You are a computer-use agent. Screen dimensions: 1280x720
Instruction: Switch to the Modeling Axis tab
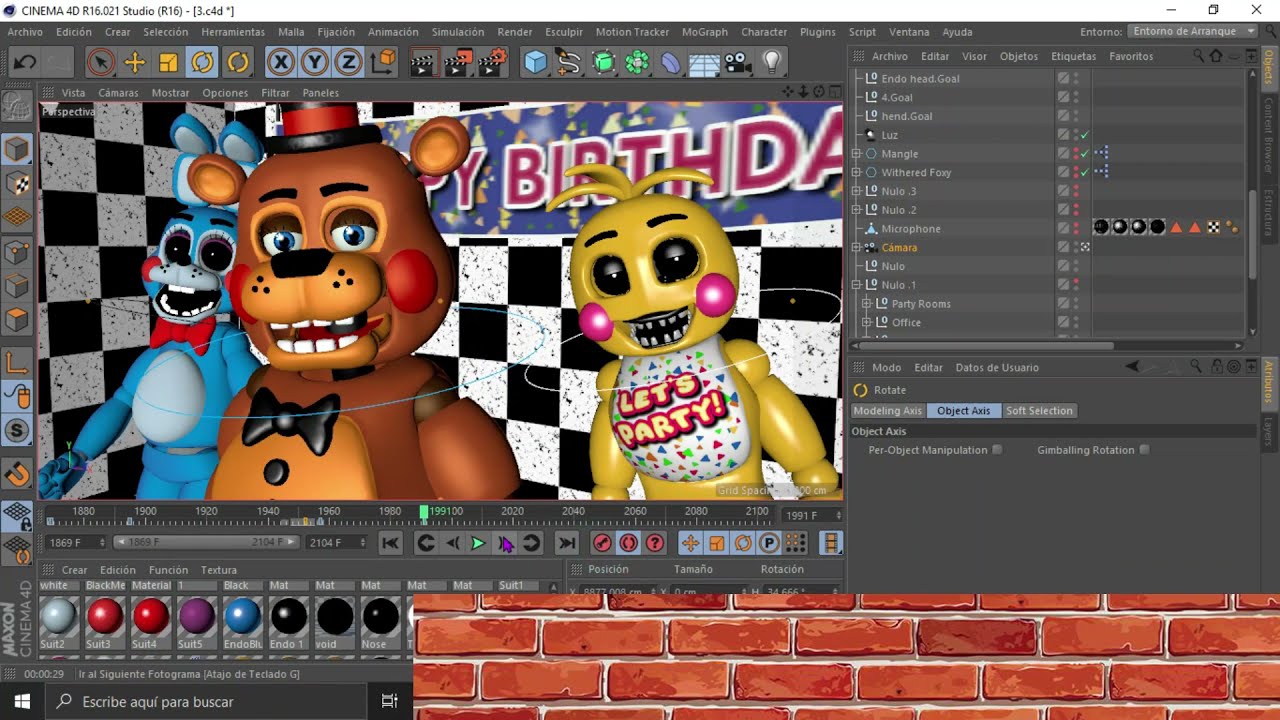coord(887,411)
